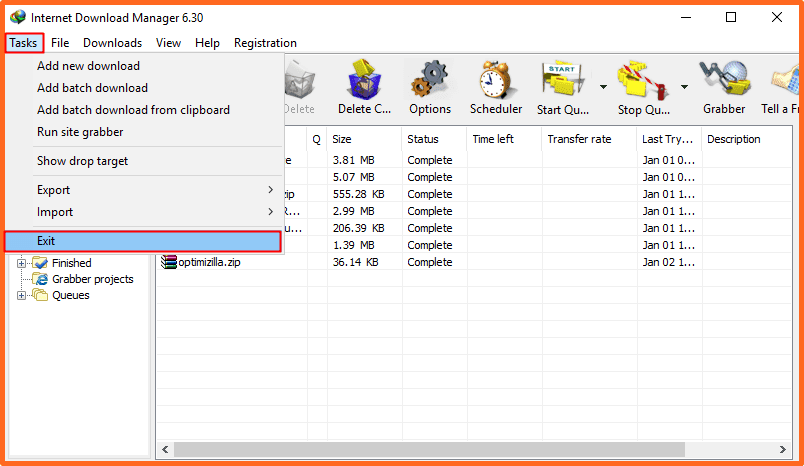804x466 pixels.
Task: Click the 5.07 MB size cell
Action: click(353, 177)
